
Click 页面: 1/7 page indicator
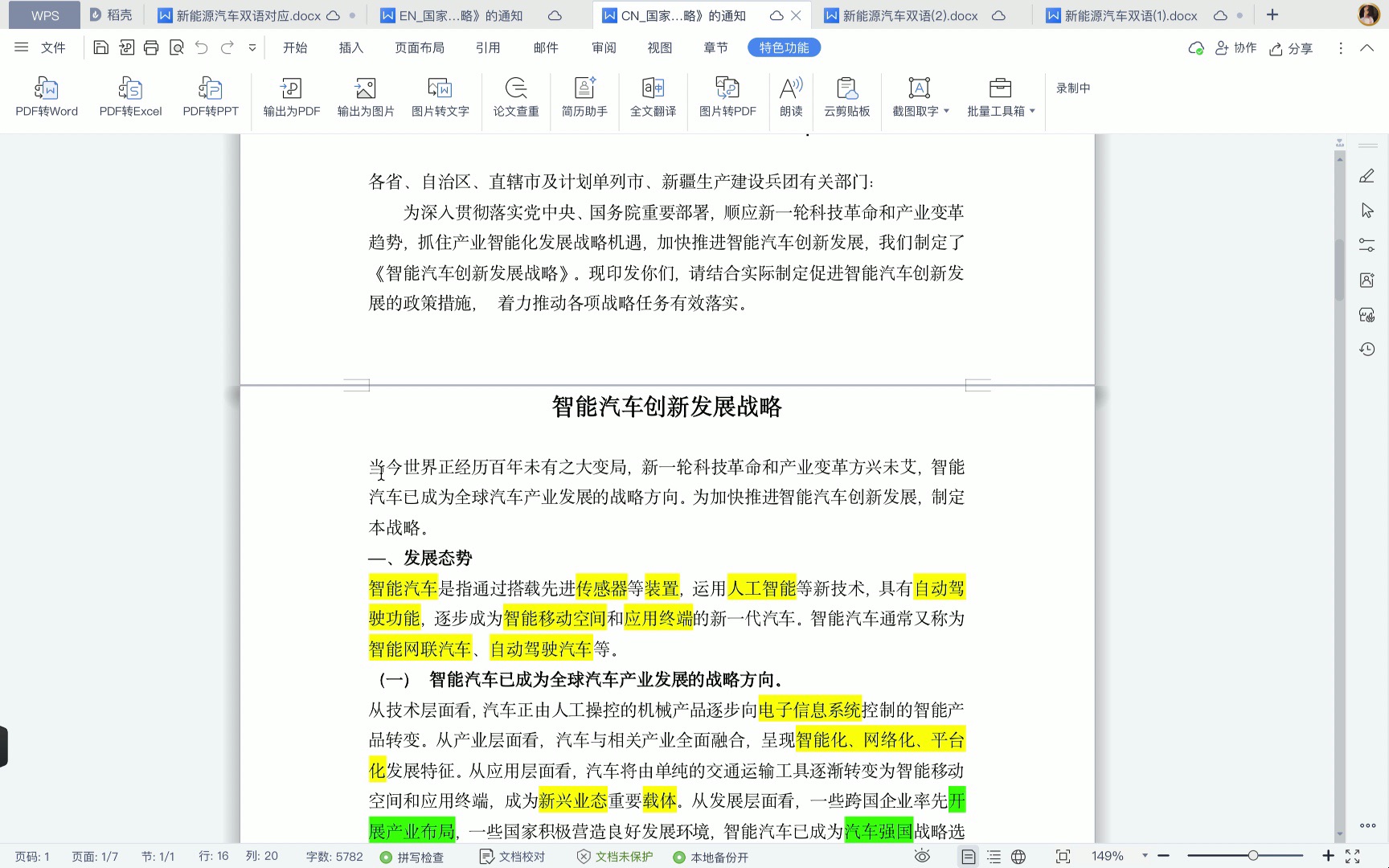point(95,857)
